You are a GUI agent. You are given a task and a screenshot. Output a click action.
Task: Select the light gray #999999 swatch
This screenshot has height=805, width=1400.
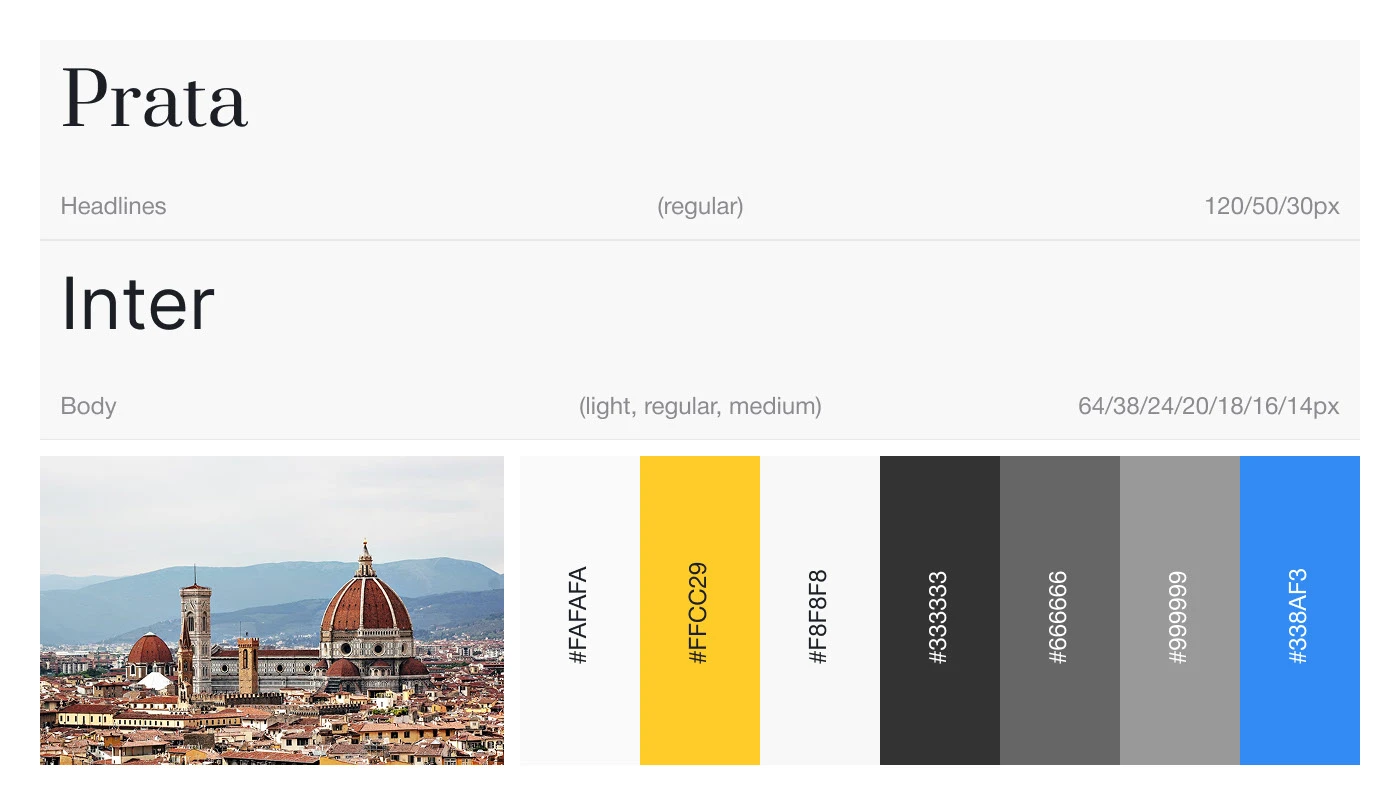(x=1180, y=610)
